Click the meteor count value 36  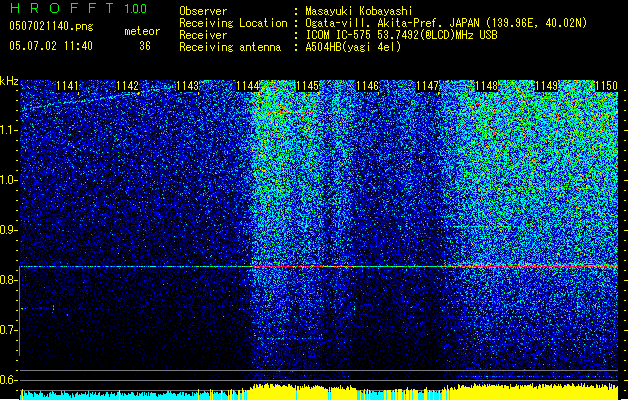145,46
